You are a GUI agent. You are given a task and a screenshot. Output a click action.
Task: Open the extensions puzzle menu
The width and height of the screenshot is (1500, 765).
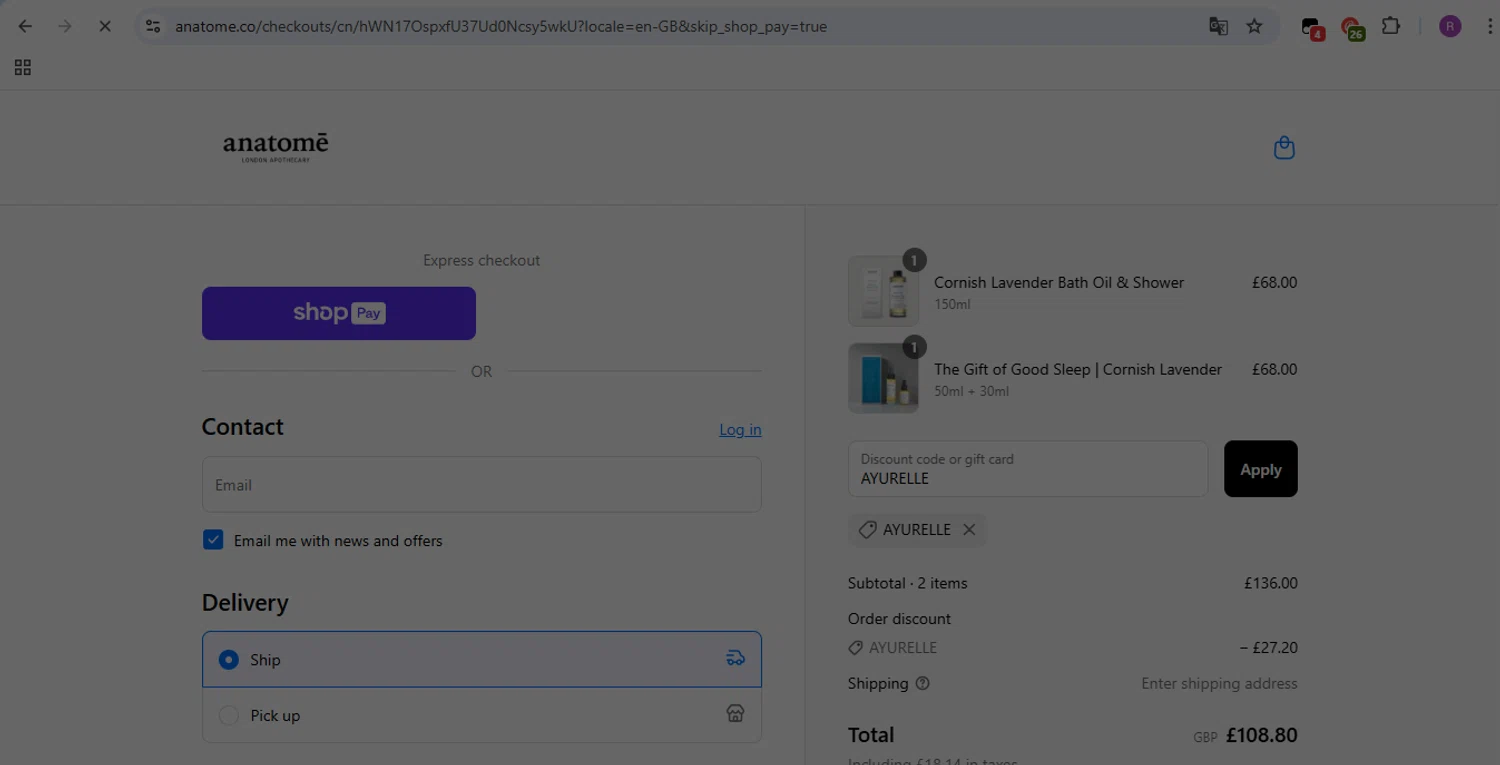[1391, 27]
